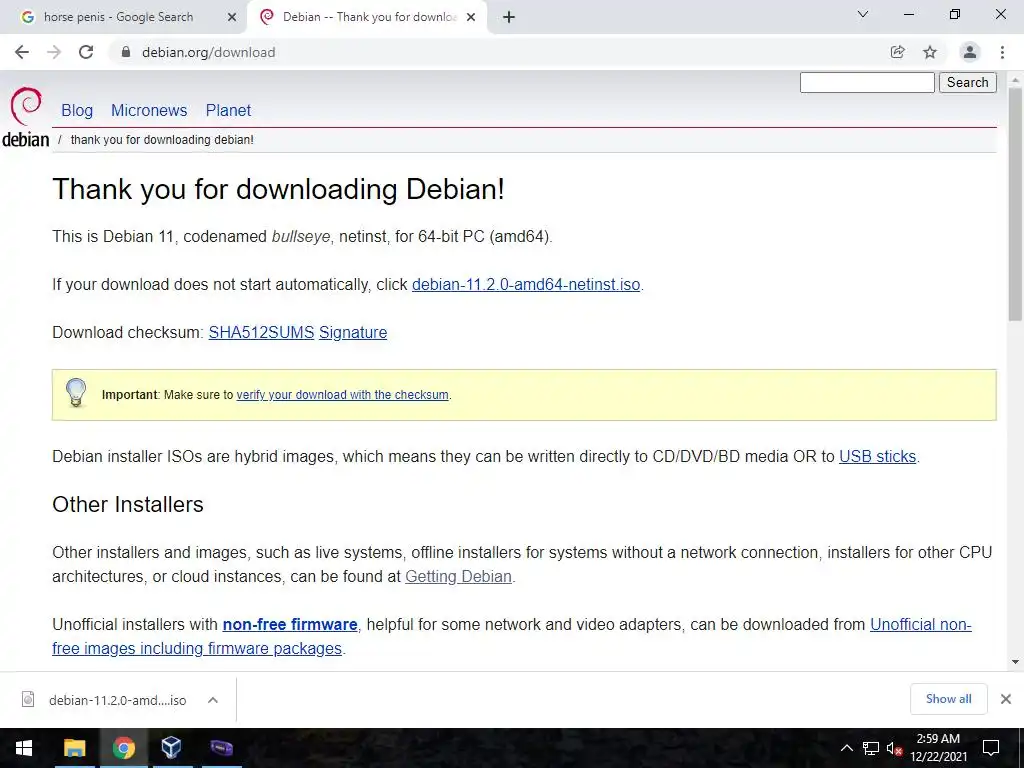This screenshot has width=1024, height=768.
Task: Open the Signature link
Action: coord(353,332)
